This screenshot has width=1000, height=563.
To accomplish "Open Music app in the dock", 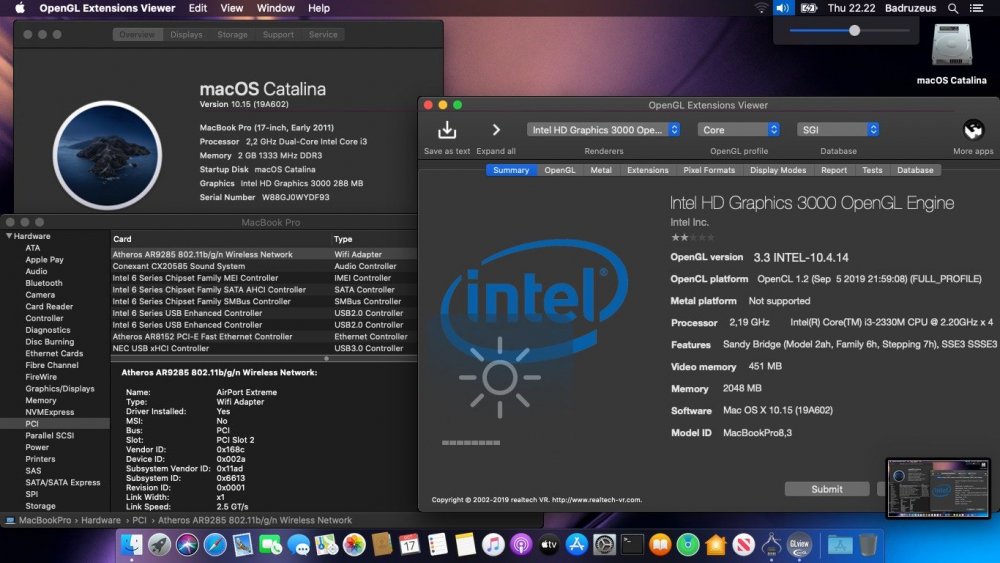I will (493, 545).
